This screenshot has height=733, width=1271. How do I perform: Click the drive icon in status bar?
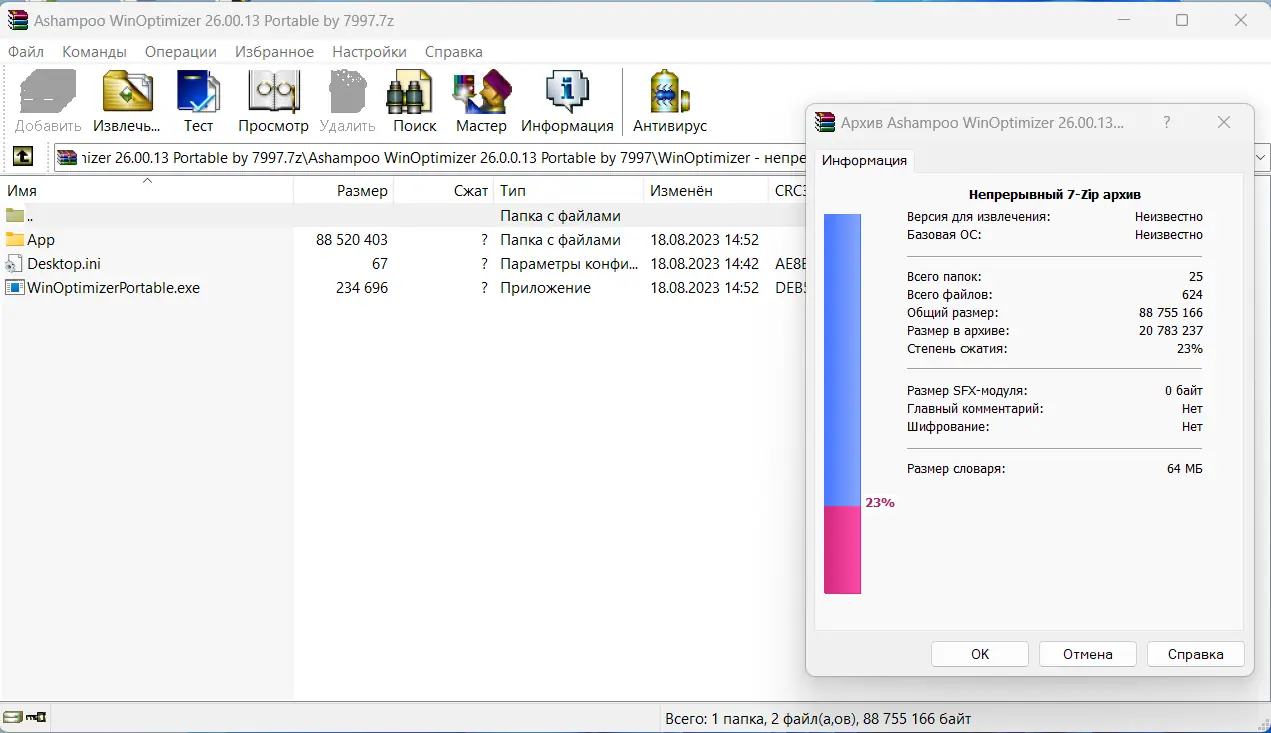[x=13, y=717]
